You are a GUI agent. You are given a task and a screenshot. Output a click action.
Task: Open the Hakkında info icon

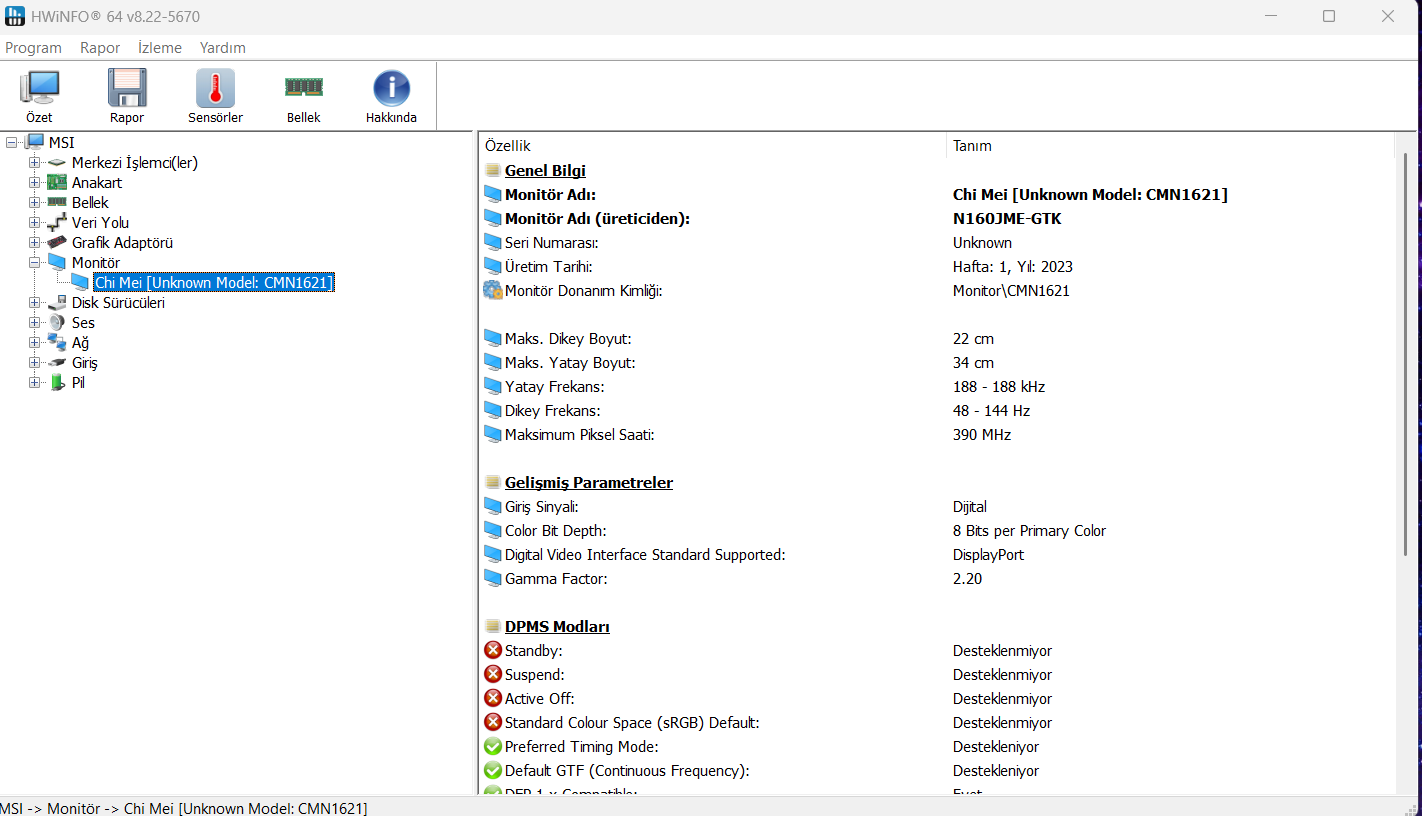(391, 88)
